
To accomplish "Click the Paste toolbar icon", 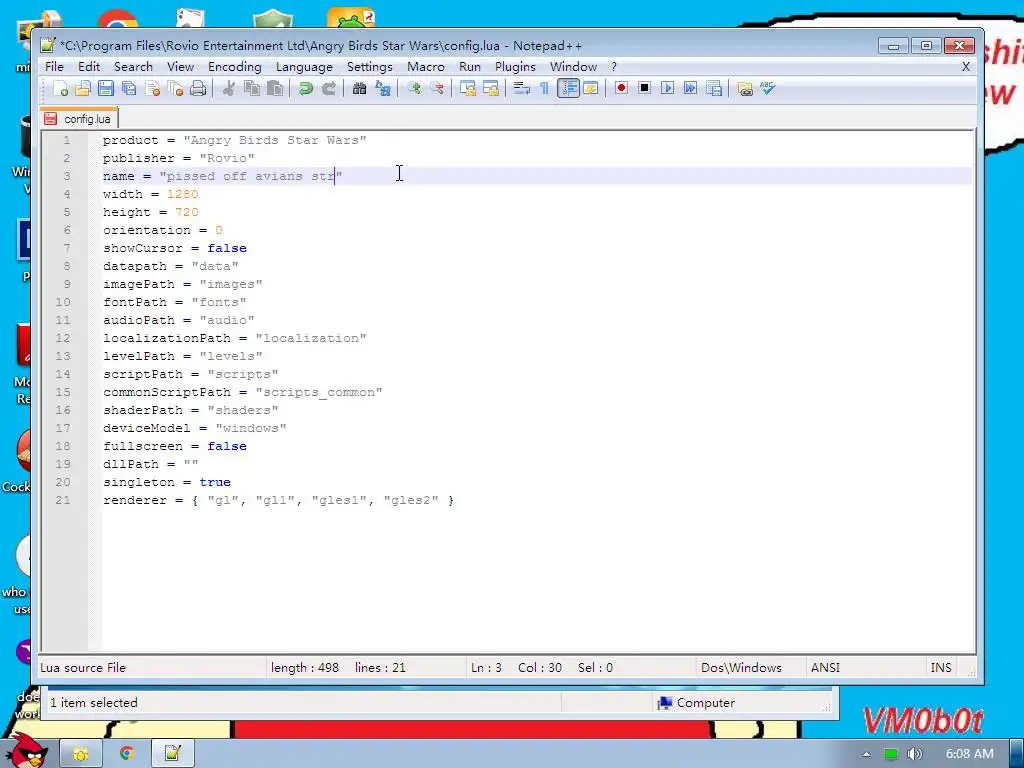I will point(275,88).
